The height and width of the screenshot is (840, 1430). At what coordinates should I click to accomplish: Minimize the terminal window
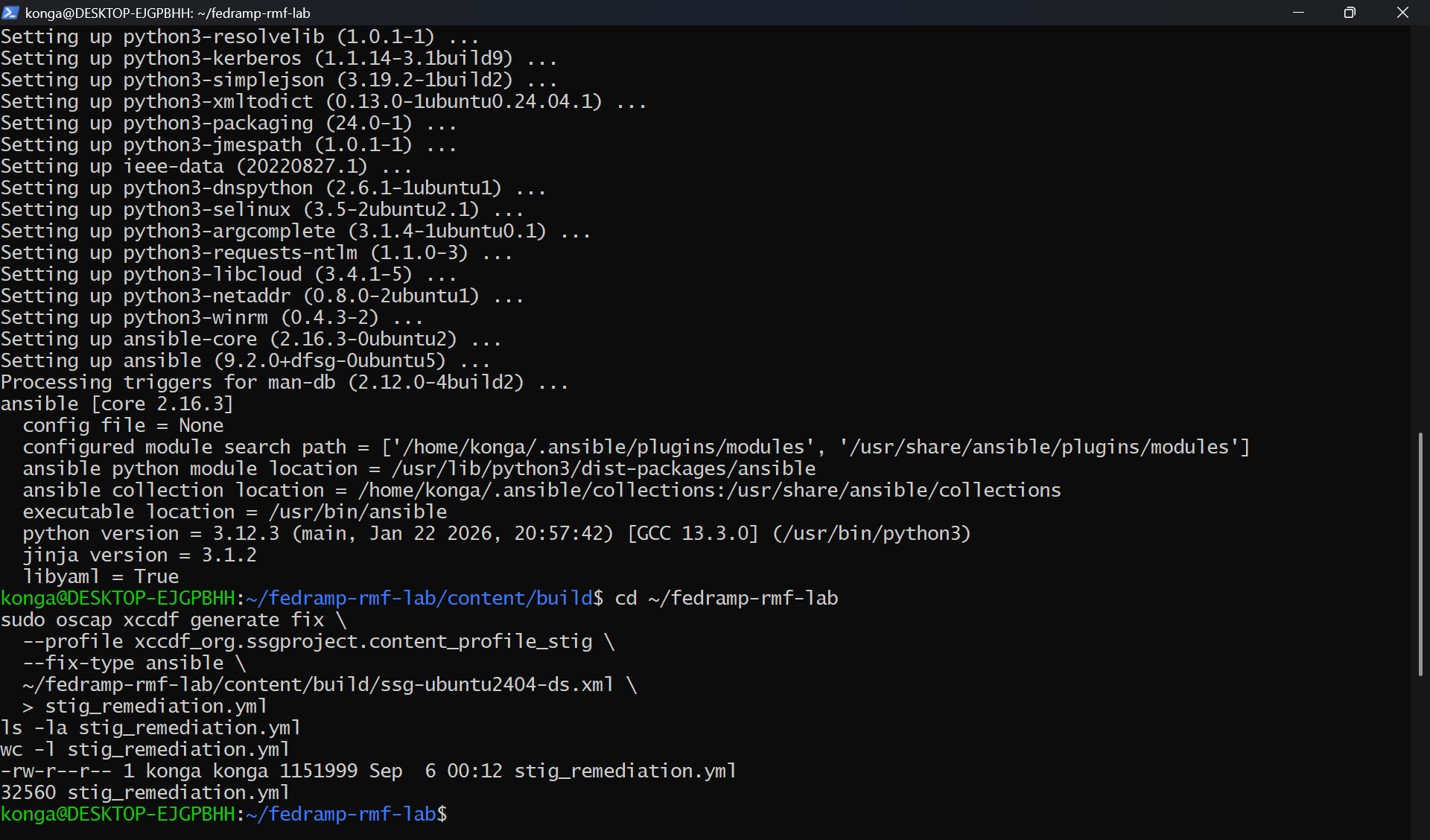(x=1298, y=13)
